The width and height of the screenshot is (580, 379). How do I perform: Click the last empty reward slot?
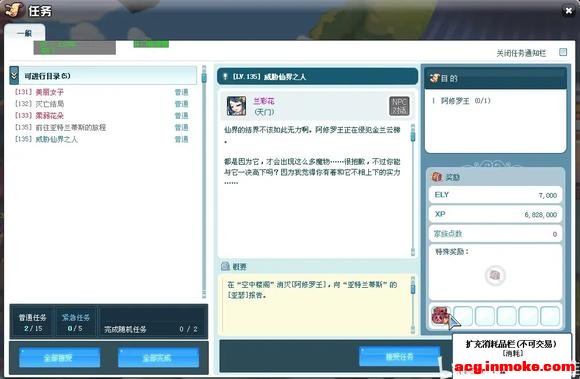coord(550,316)
